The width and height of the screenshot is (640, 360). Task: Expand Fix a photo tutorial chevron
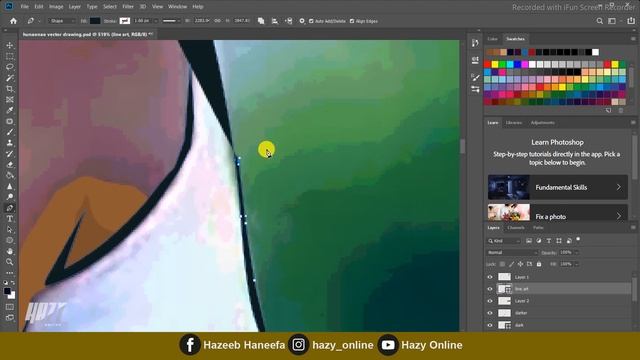[618, 216]
